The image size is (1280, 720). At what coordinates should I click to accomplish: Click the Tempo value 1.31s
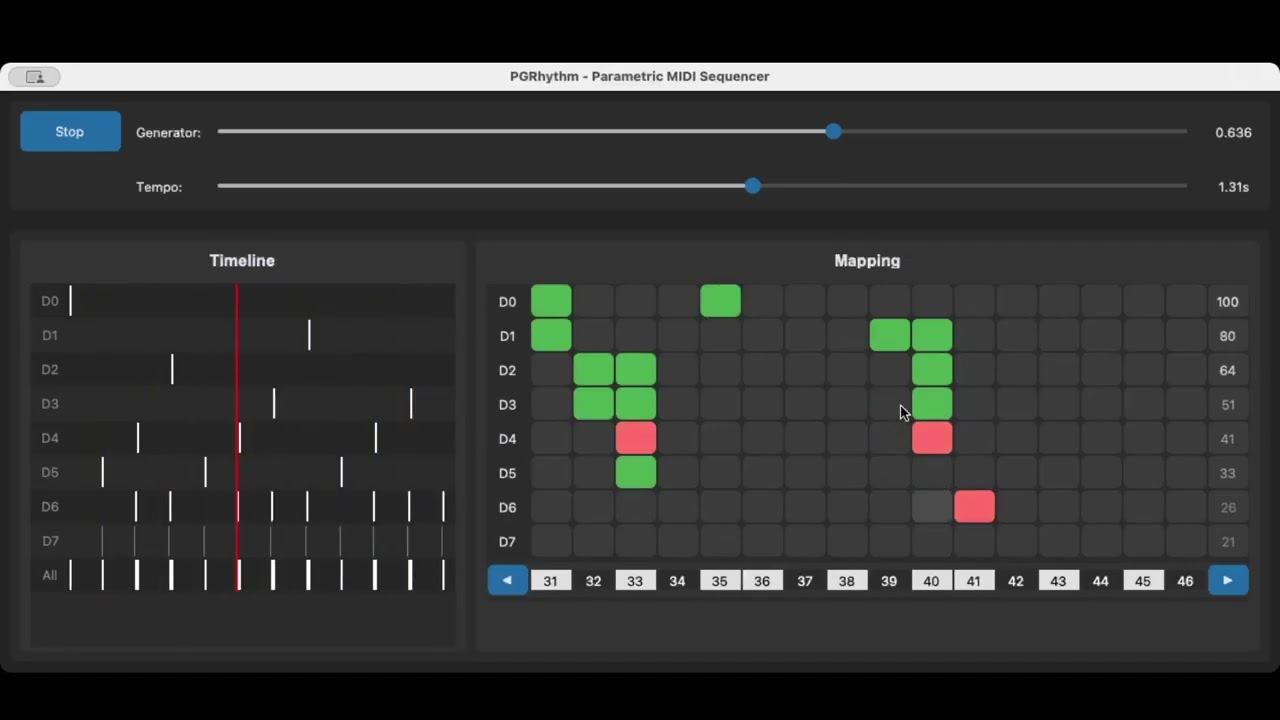1233,187
